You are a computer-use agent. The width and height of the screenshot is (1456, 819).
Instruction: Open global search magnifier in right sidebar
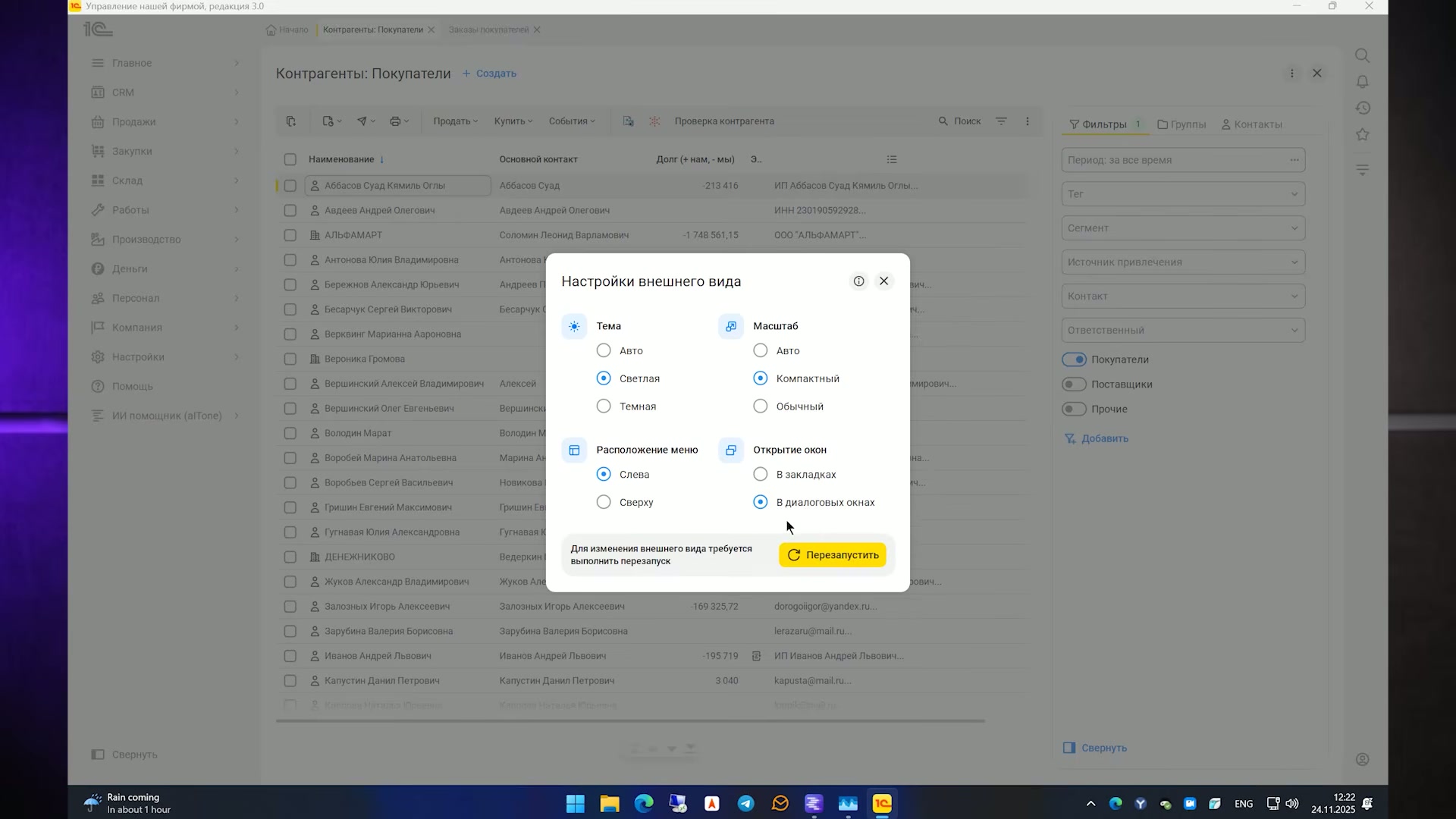pyautogui.click(x=1363, y=55)
